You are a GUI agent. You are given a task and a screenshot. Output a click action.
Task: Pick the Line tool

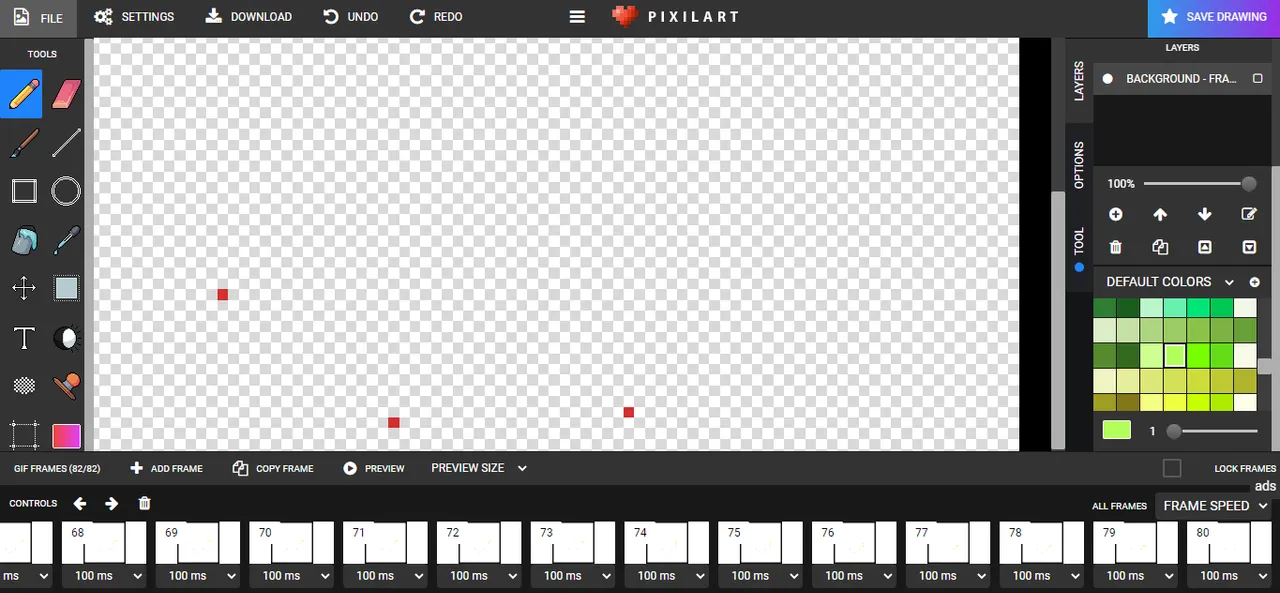click(x=66, y=143)
